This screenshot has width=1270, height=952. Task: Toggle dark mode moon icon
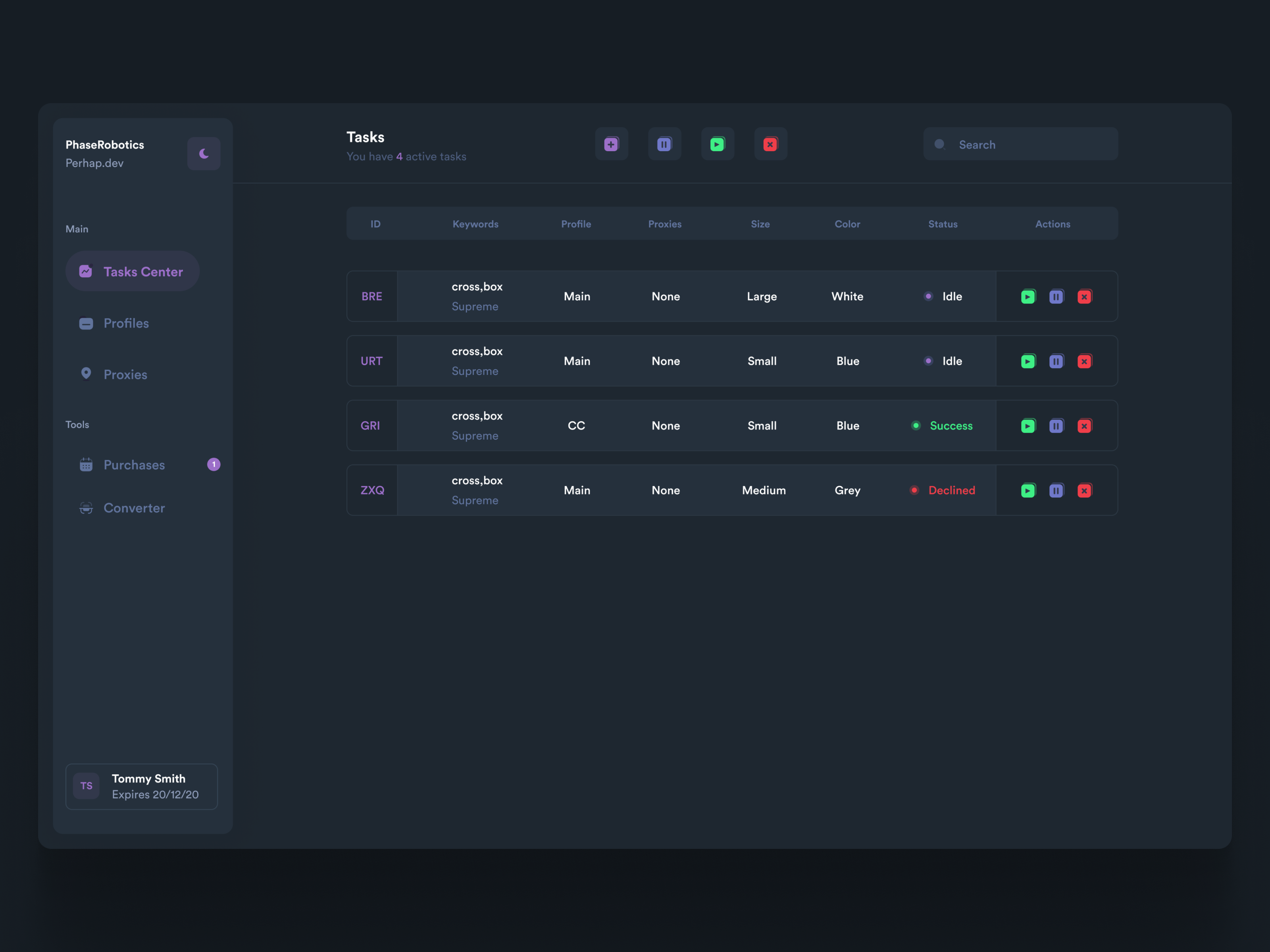tap(204, 153)
